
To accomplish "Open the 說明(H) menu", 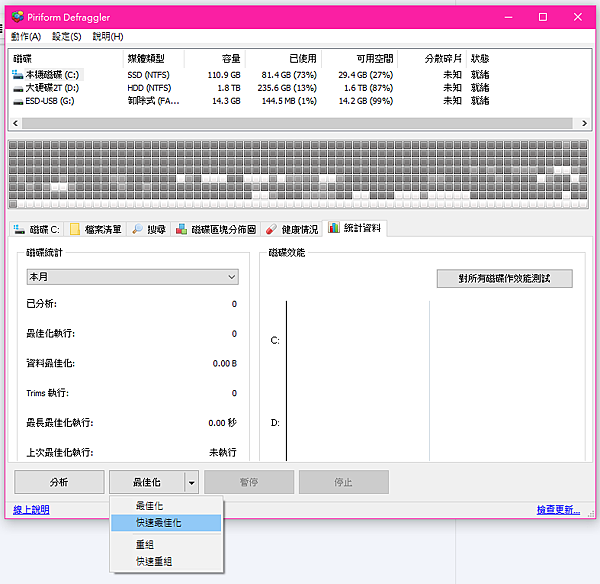I will [108, 37].
